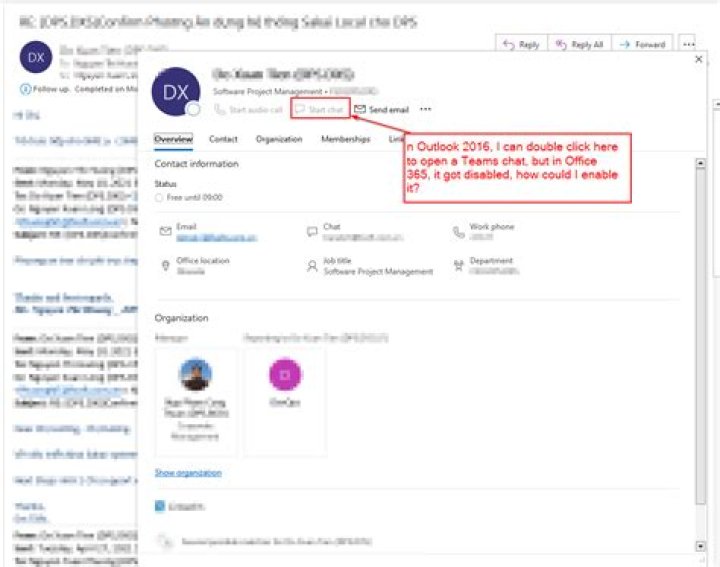Click the 'Contact information' heading
Image resolution: width=720 pixels, height=567 pixels.
pos(196,164)
